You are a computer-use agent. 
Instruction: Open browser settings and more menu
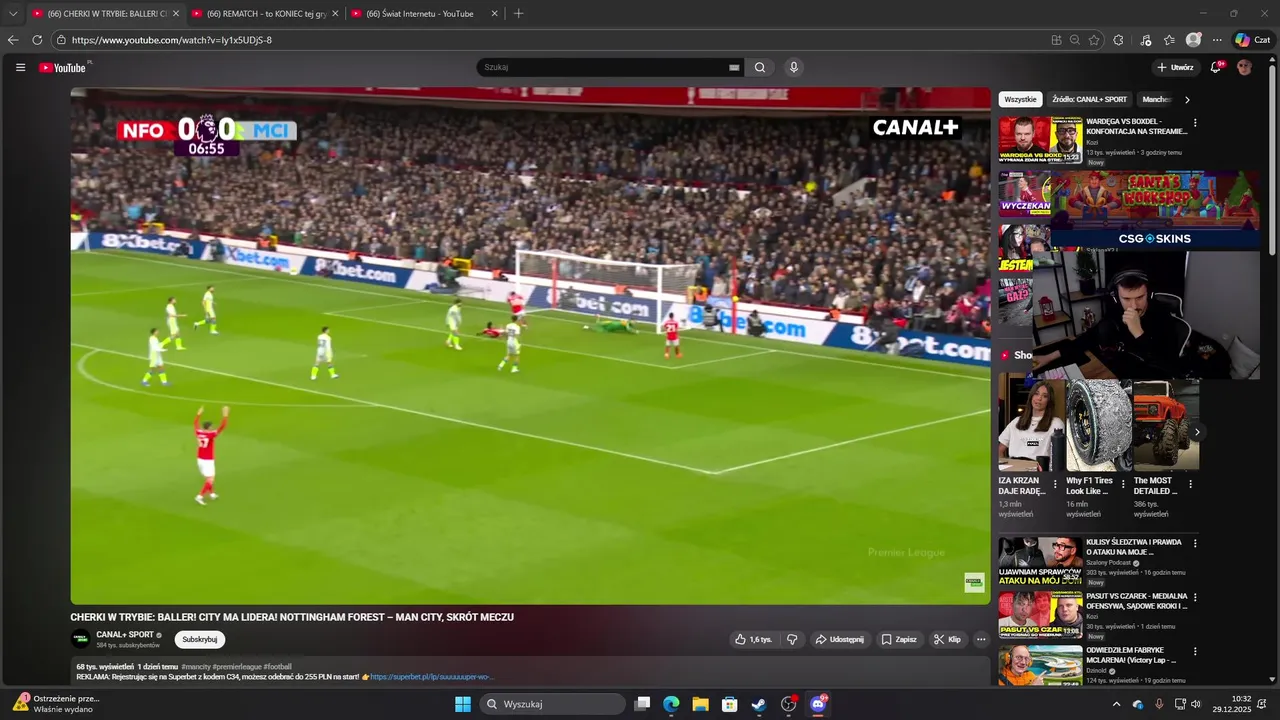click(x=1217, y=40)
